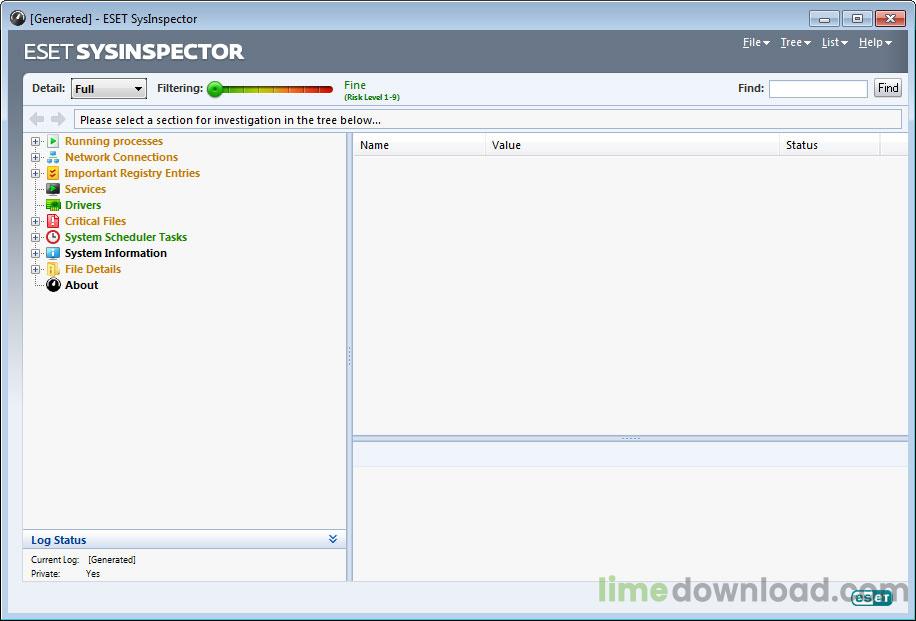Select Critical Files in the tree
Screen dimensions: 916x621
pos(95,221)
